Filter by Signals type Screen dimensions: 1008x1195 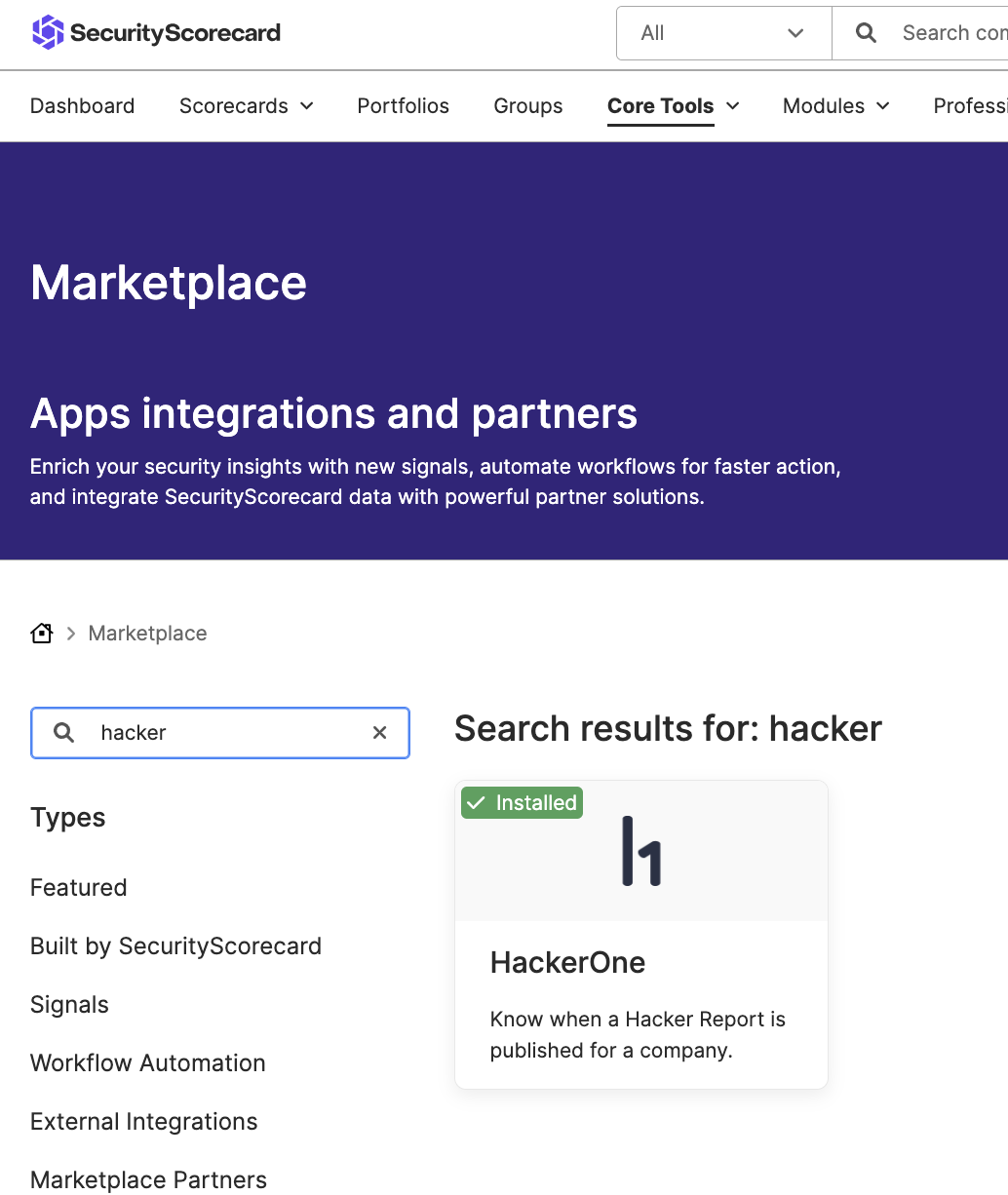pyautogui.click(x=70, y=1005)
